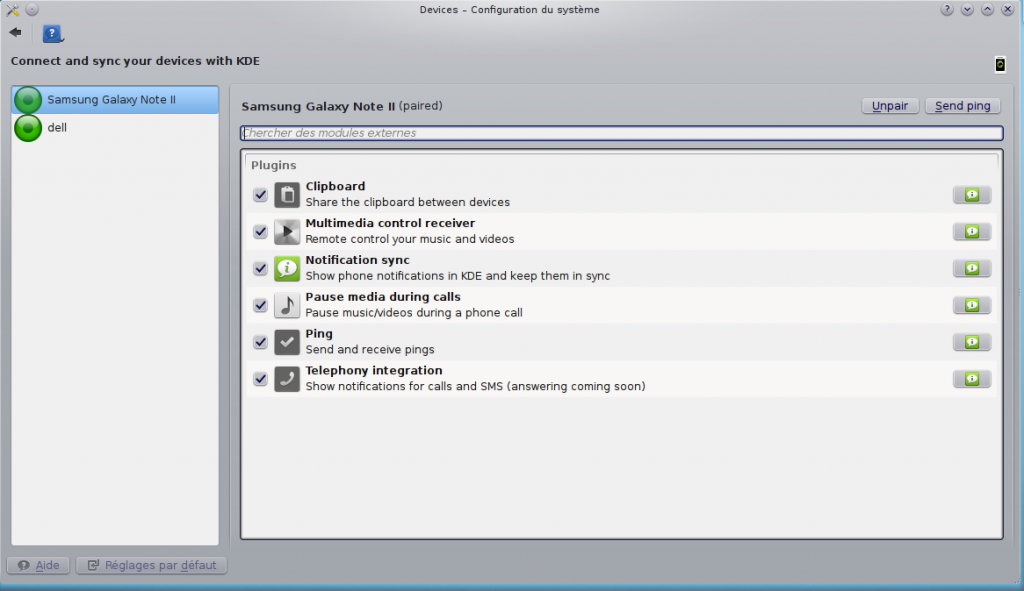Select the dell device in list
Viewport: 1024px width, 591px height.
coord(116,128)
